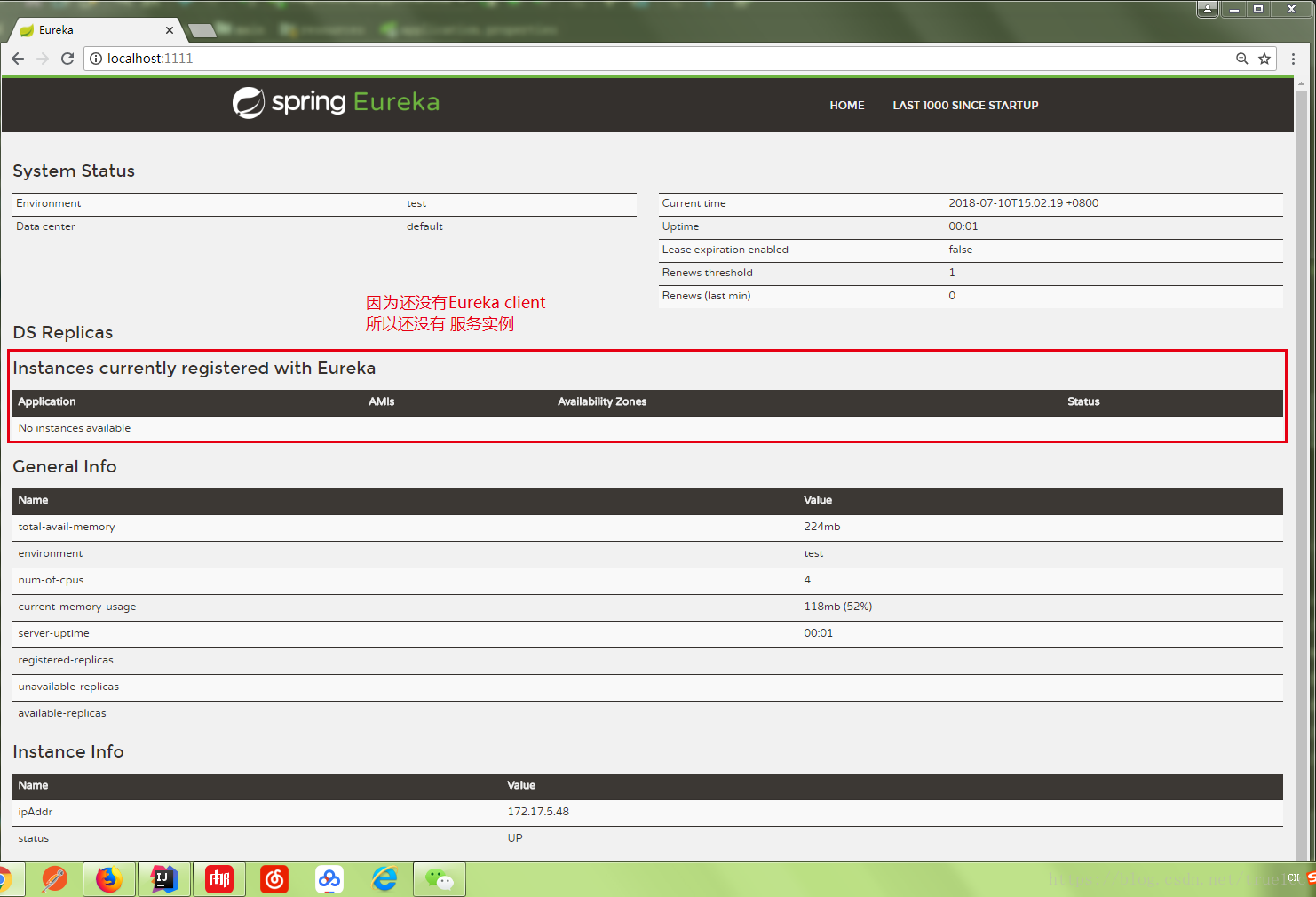This screenshot has height=897, width=1316.
Task: Click the Chrome user profile icon
Action: tap(1208, 9)
